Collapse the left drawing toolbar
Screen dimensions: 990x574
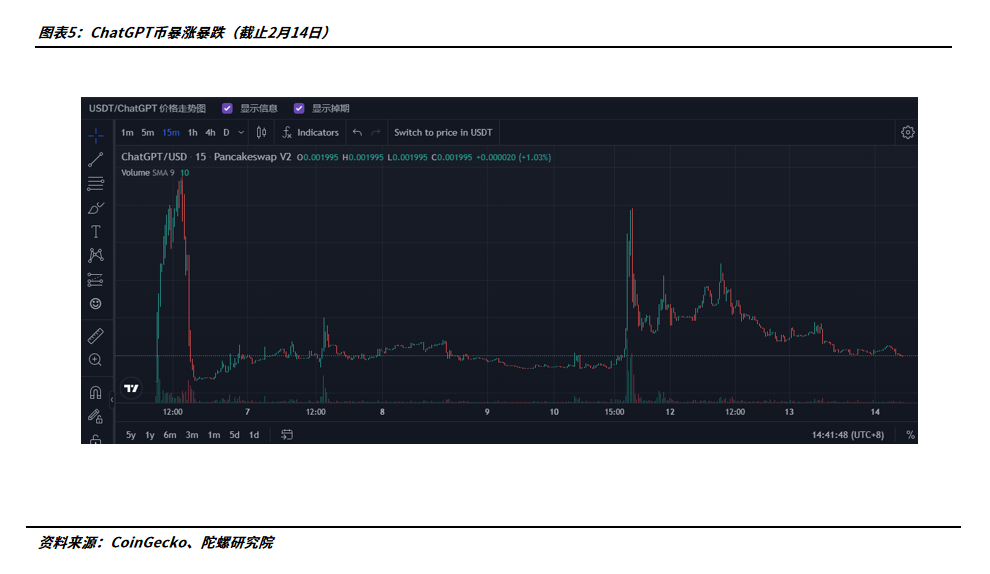coord(112,400)
